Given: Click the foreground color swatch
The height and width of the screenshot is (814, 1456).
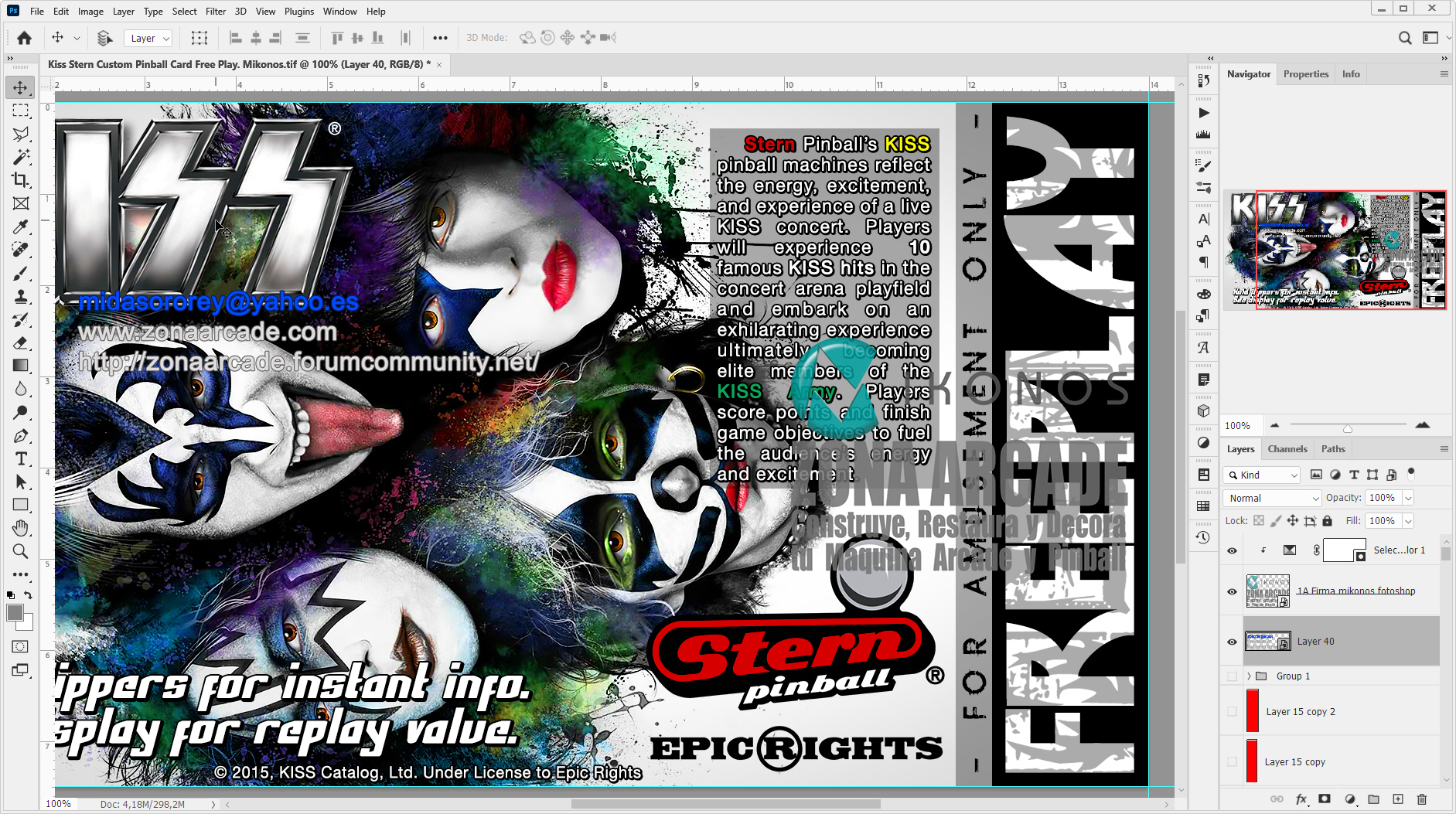Looking at the screenshot, I should pos(14,613).
